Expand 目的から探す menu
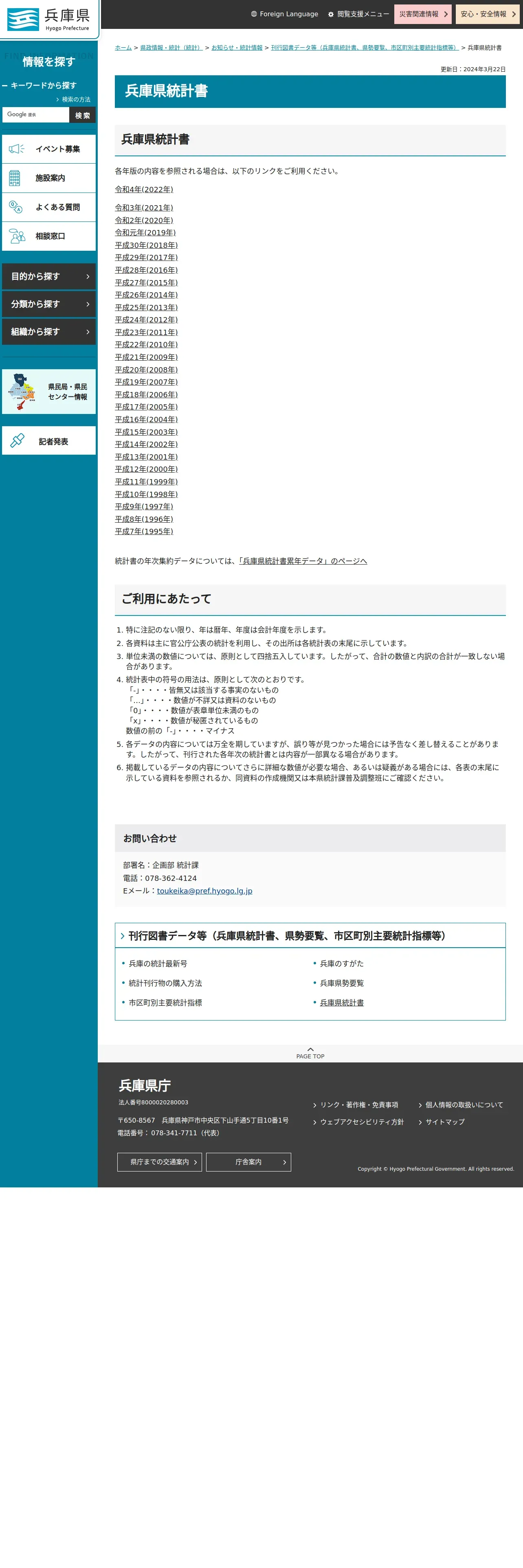 pyautogui.click(x=49, y=276)
